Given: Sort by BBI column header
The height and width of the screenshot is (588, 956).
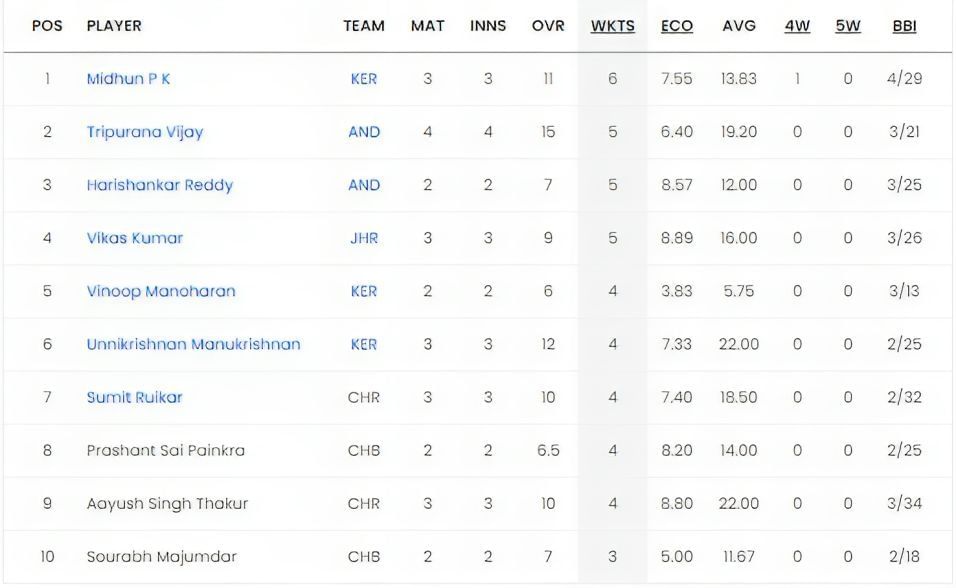Looking at the screenshot, I should click(x=904, y=26).
